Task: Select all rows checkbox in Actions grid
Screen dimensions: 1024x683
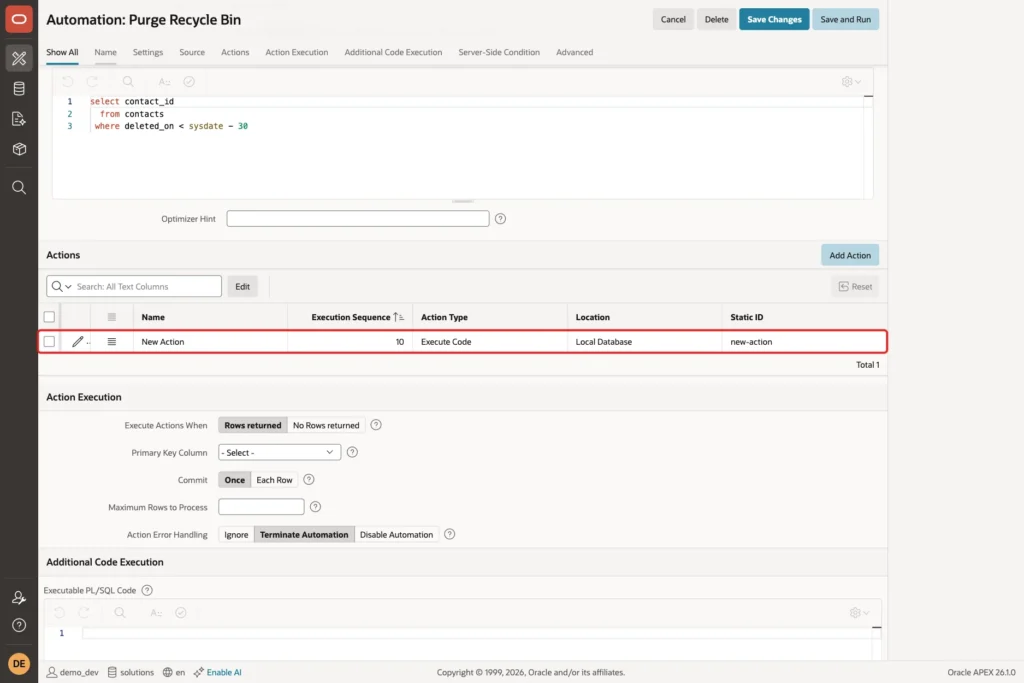Action: [x=49, y=317]
